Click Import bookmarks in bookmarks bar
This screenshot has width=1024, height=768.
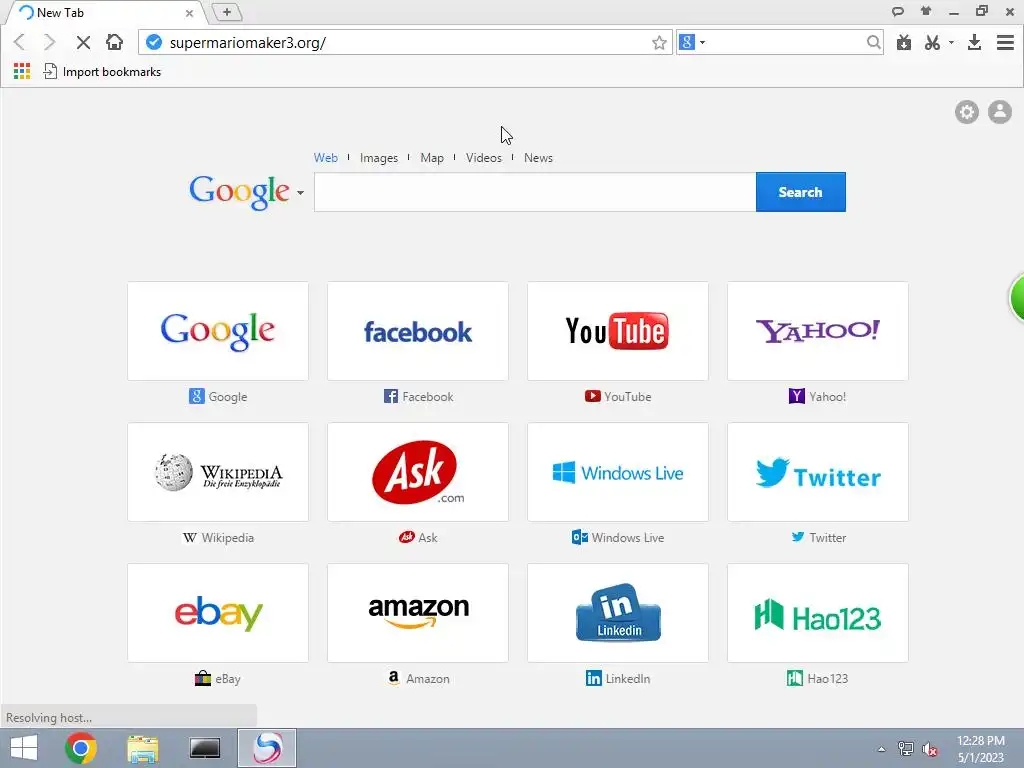103,71
